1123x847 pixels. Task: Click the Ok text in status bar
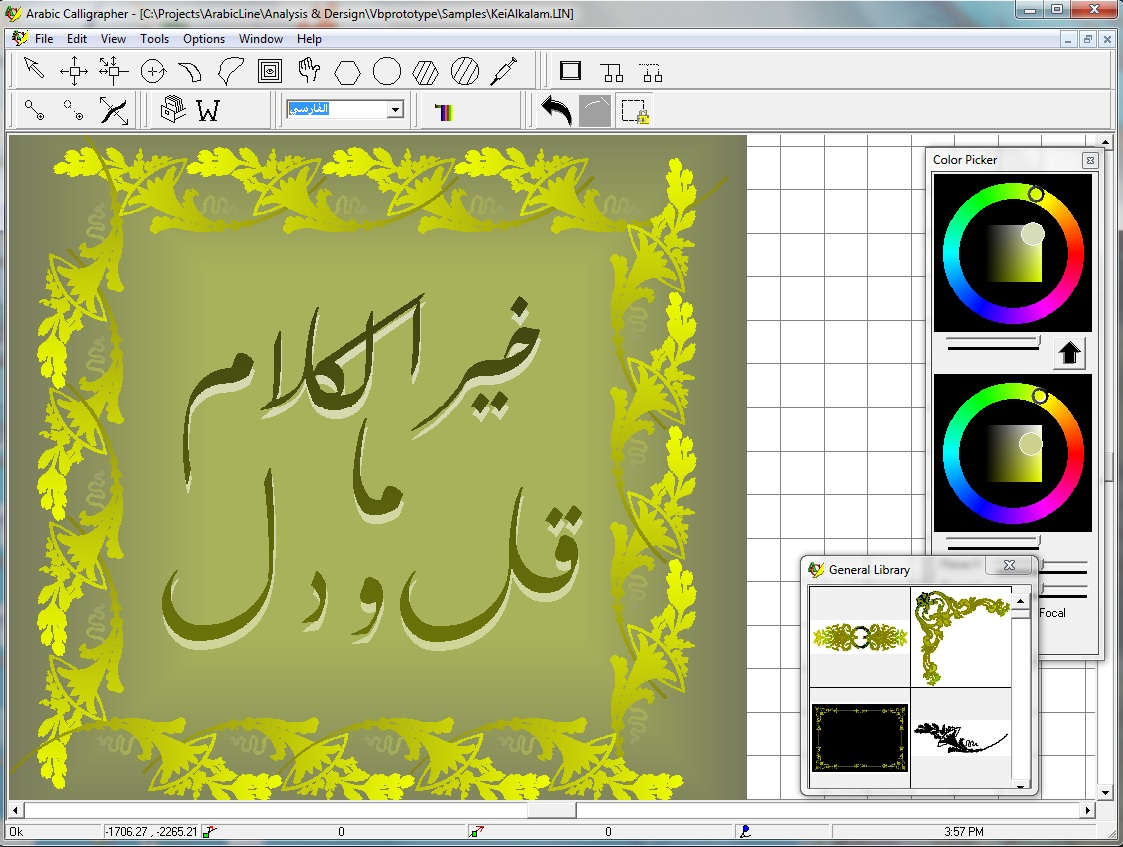tap(16, 832)
